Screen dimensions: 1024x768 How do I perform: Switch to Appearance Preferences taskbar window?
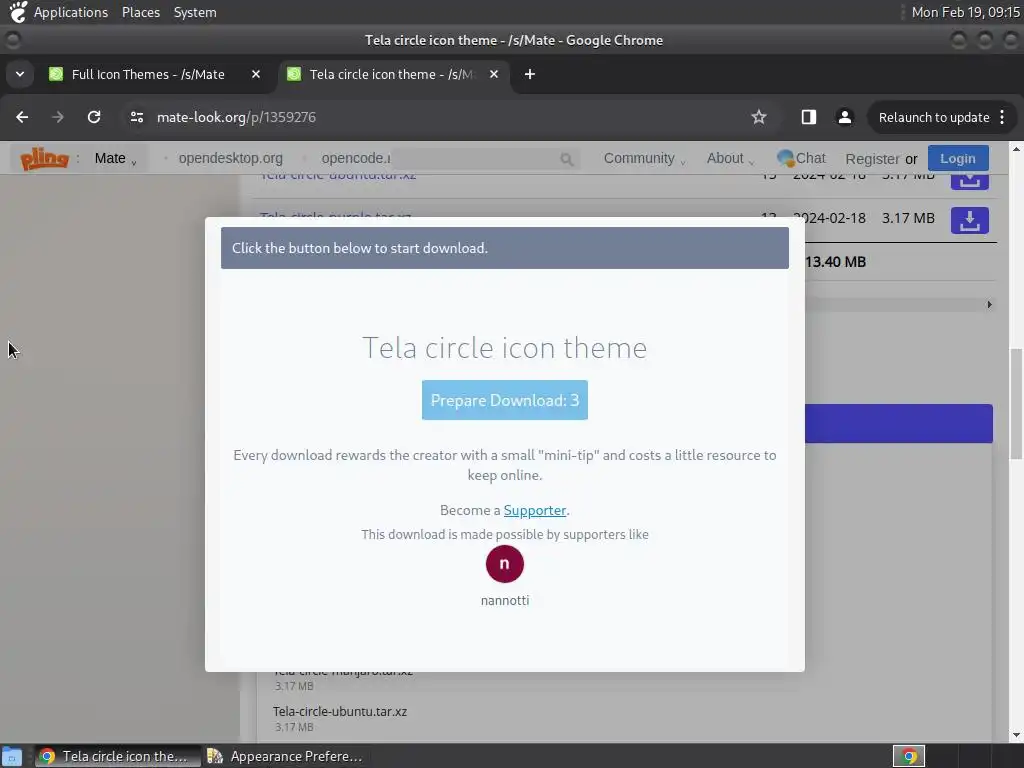click(285, 756)
